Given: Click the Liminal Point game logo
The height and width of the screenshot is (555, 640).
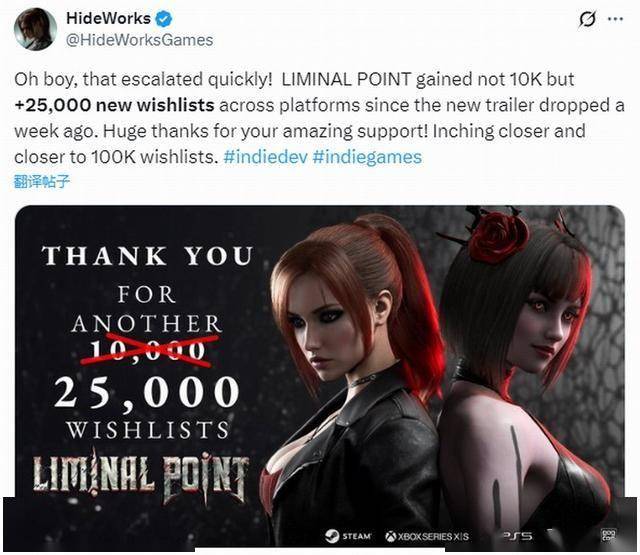Looking at the screenshot, I should coord(141,477).
